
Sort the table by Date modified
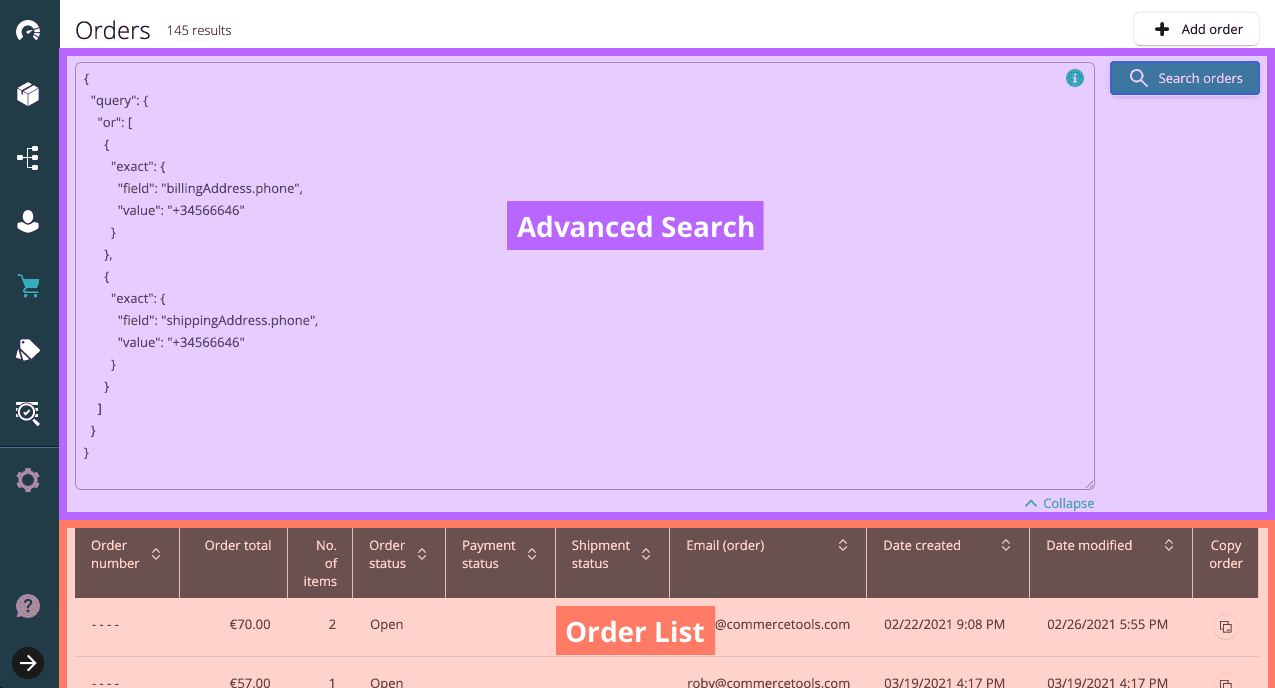click(x=1169, y=545)
